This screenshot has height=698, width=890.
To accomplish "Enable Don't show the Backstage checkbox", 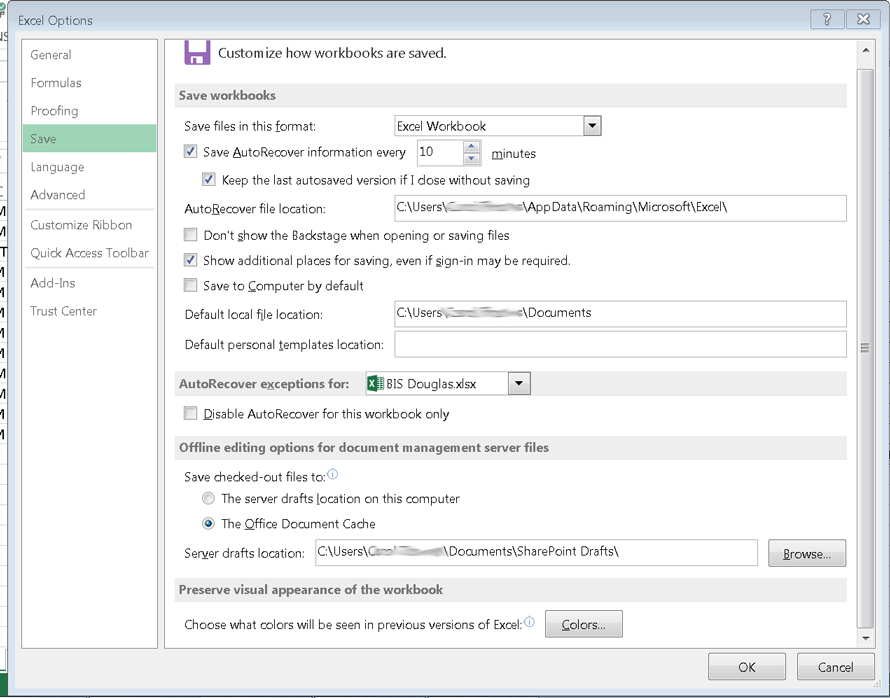I will tap(191, 235).
